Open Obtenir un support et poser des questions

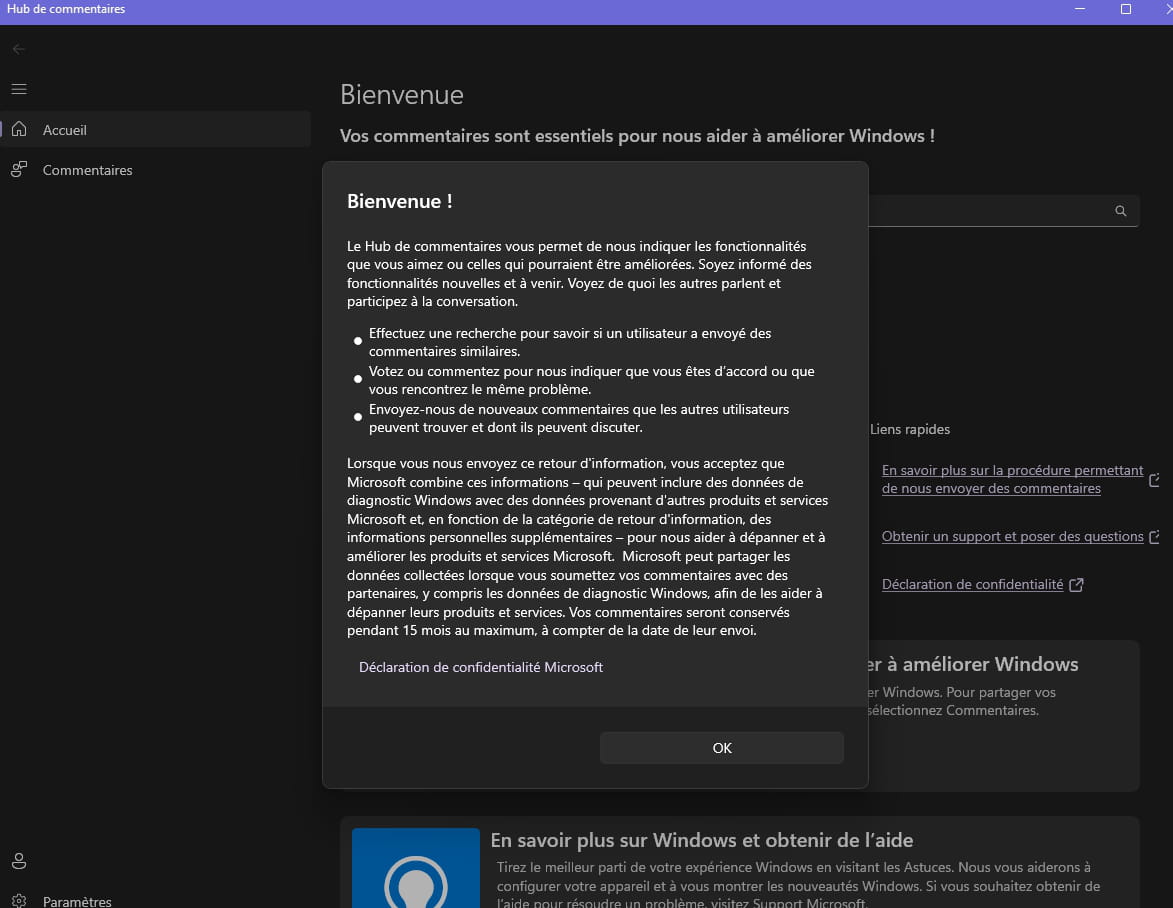[1012, 536]
